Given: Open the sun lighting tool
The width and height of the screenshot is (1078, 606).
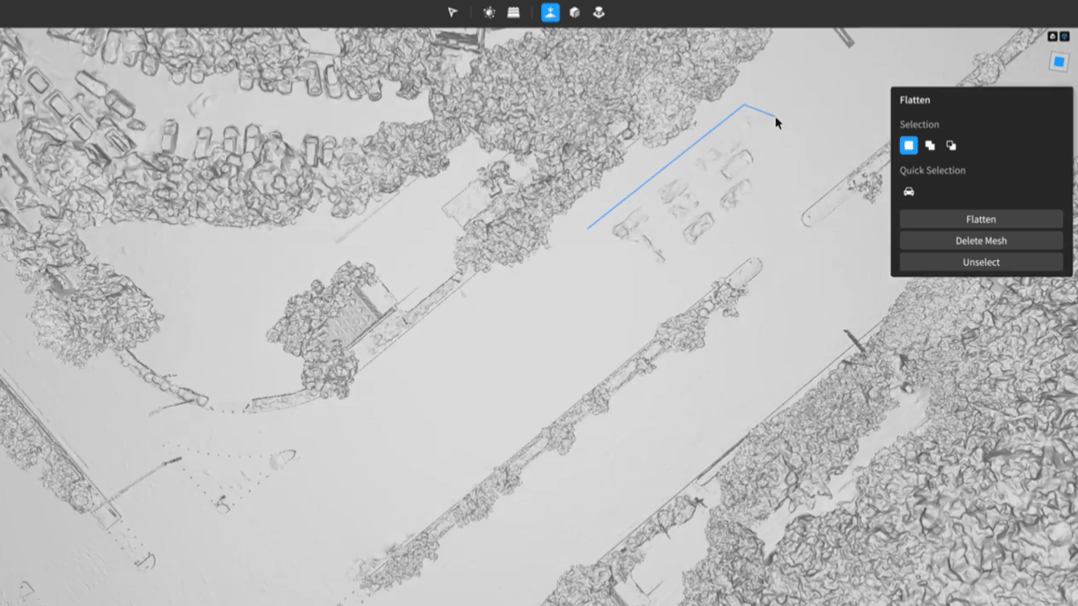Looking at the screenshot, I should pyautogui.click(x=489, y=12).
